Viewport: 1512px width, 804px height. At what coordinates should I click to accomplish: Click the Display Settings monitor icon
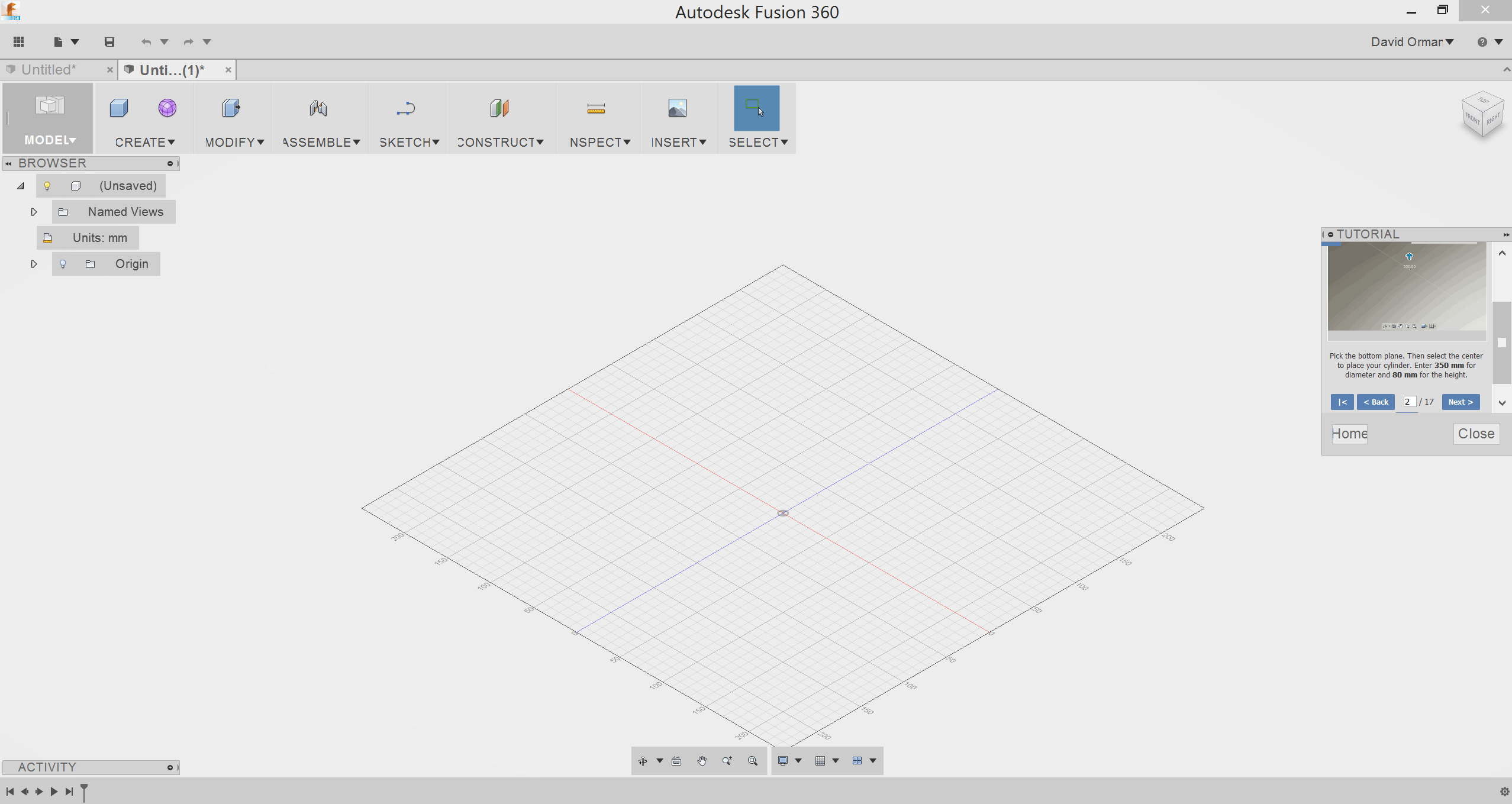(x=783, y=761)
